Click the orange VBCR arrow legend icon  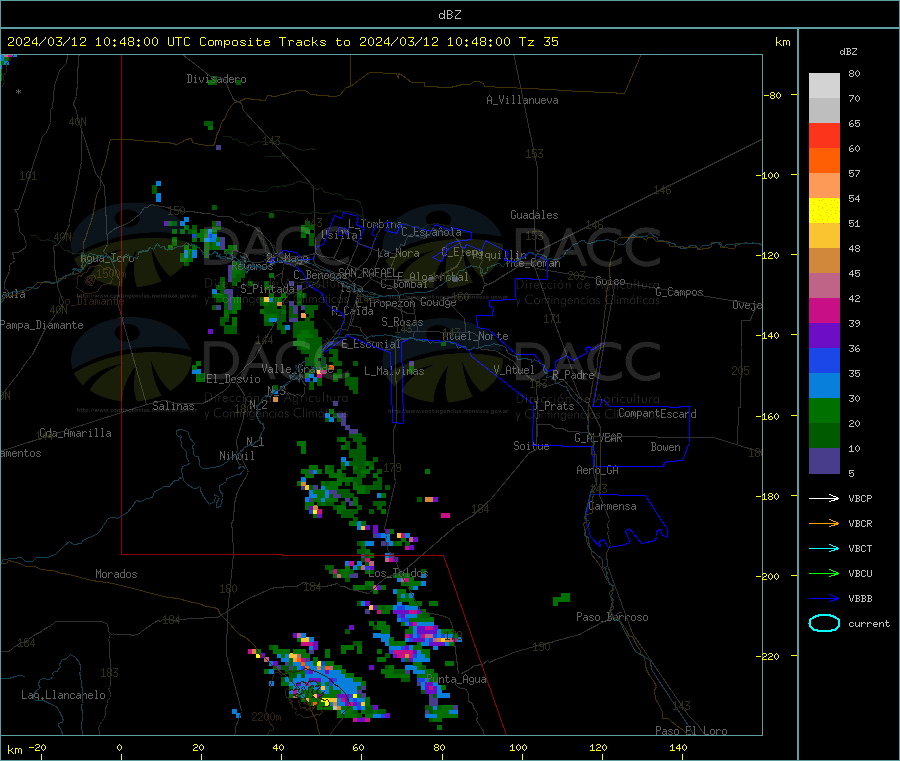(824, 523)
